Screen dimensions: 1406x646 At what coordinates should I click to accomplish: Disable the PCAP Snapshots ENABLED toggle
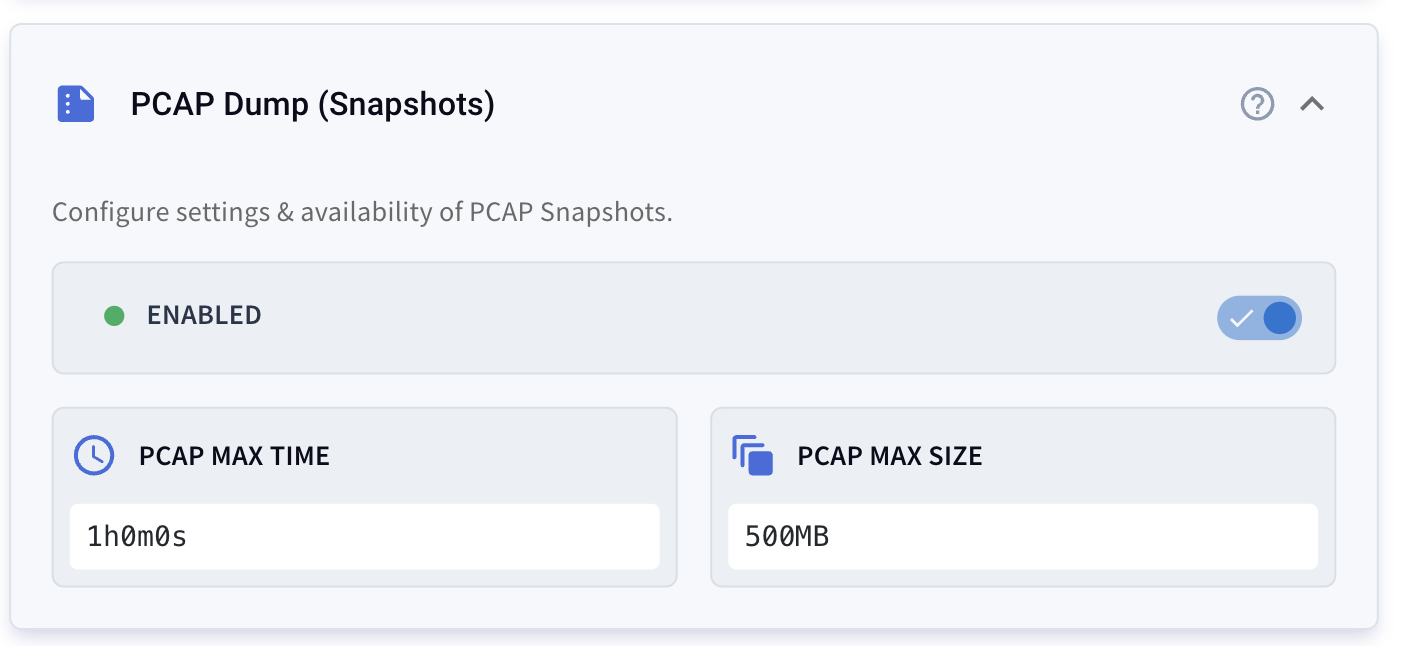[x=1259, y=318]
